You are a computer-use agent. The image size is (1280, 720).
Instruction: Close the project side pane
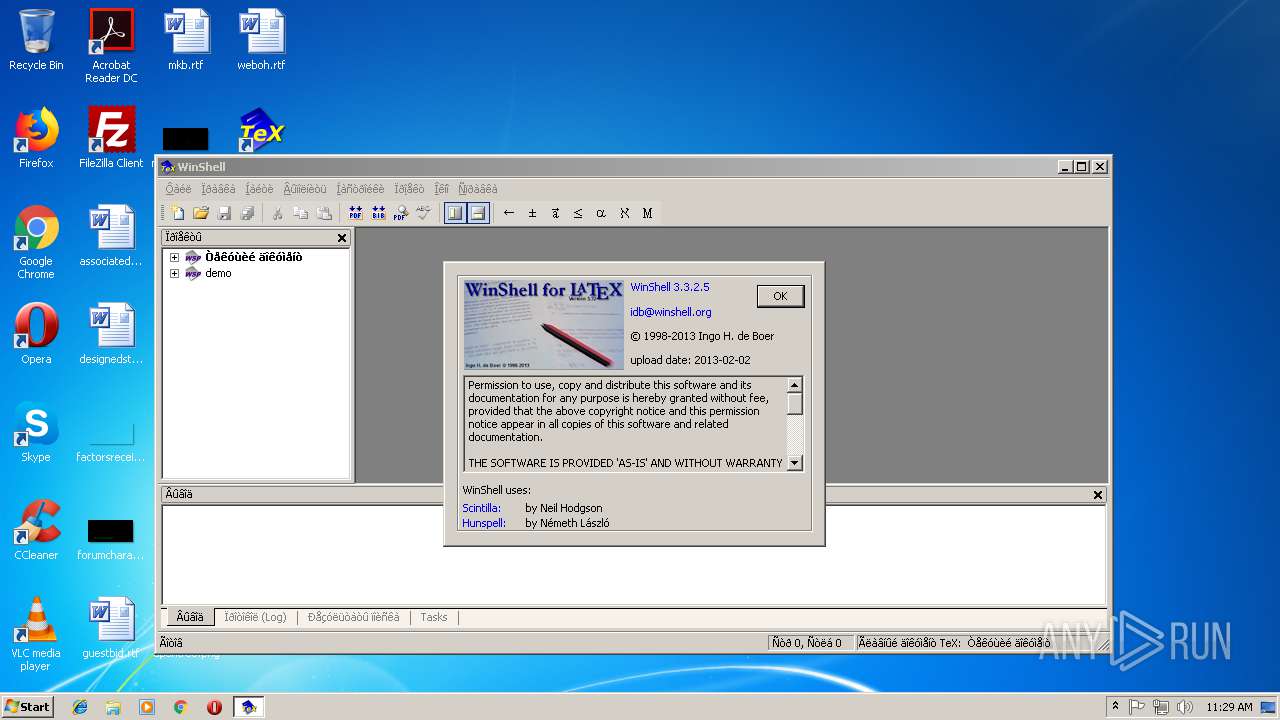pyautogui.click(x=342, y=238)
